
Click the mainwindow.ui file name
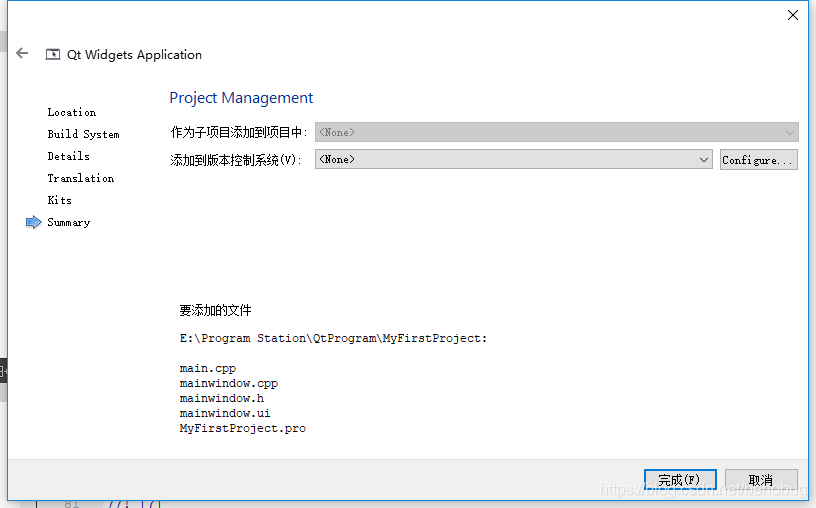pos(225,413)
